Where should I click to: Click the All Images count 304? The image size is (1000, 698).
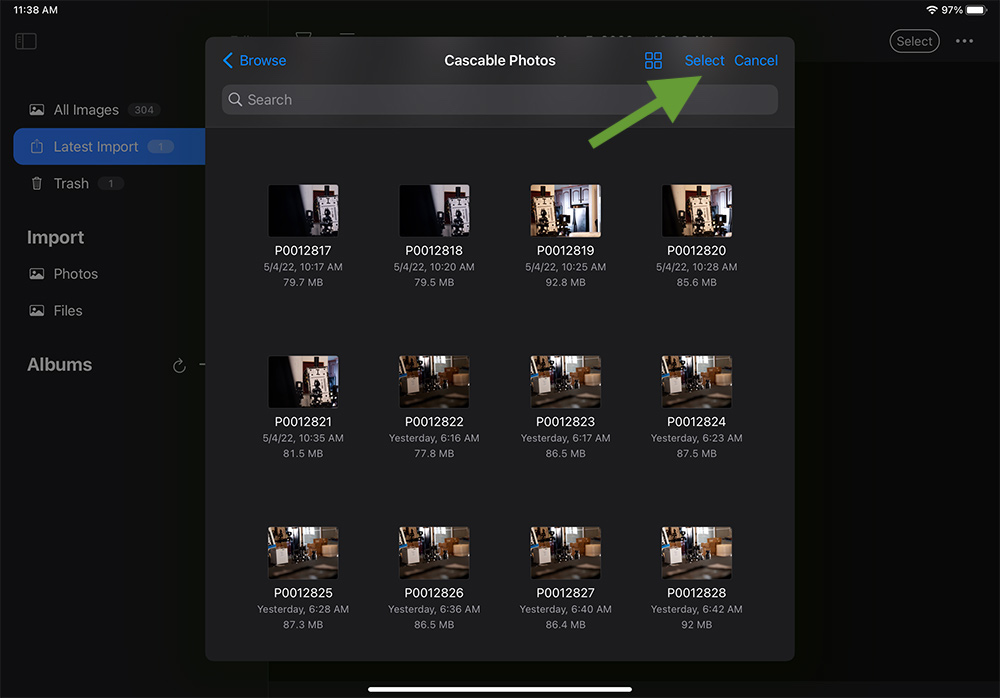143,110
